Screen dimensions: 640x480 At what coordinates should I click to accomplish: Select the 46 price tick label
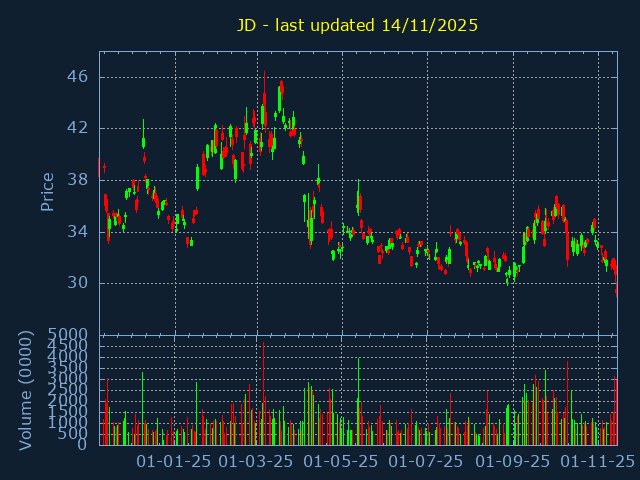(x=79, y=77)
